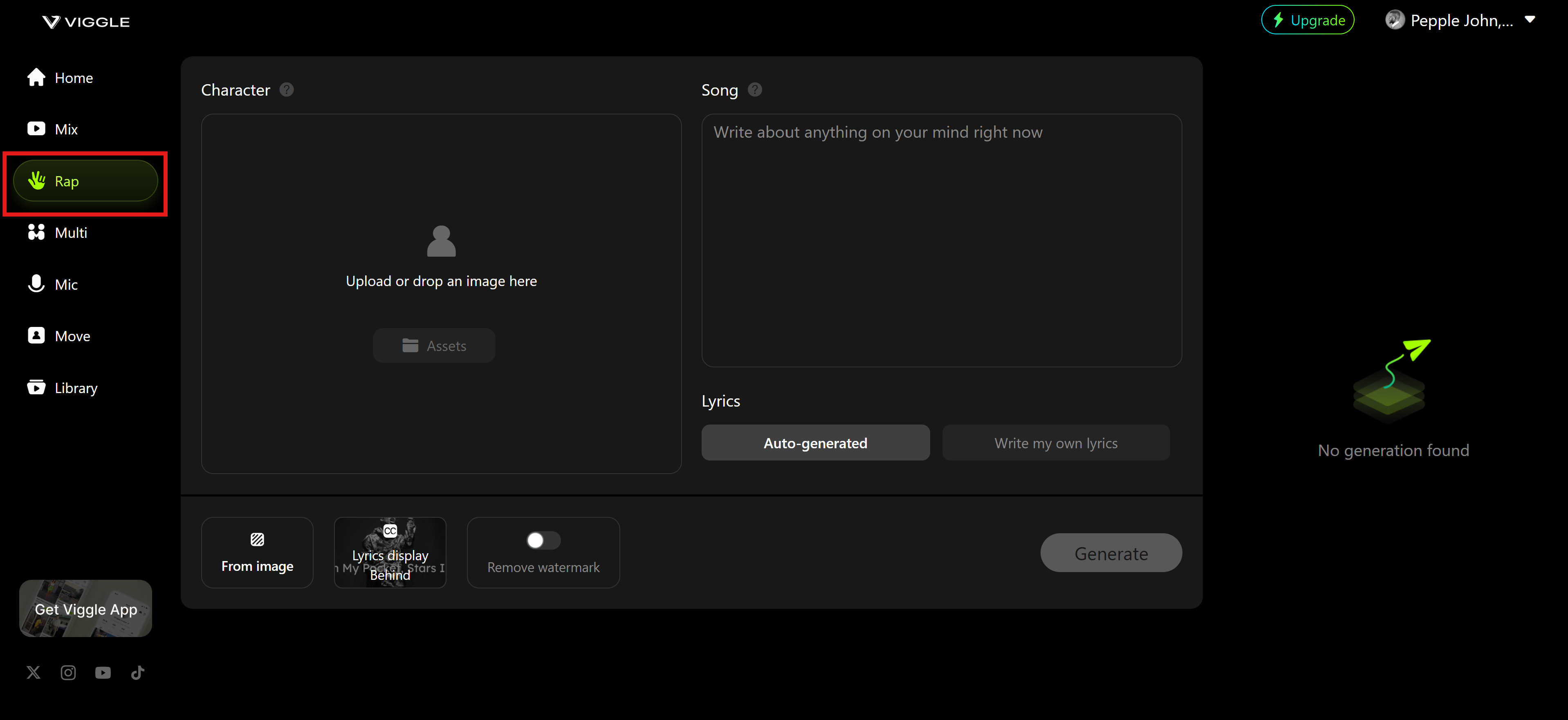The height and width of the screenshot is (720, 1568).
Task: Select Auto-generated lyrics option
Action: 816,443
